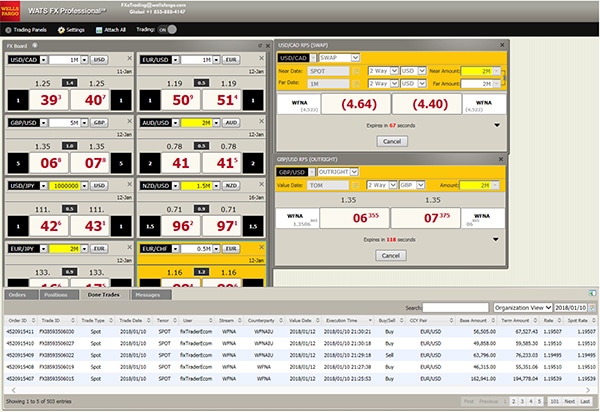Detach the FX Board panel icon
Viewport: 600px width, 412px height.
point(260,46)
